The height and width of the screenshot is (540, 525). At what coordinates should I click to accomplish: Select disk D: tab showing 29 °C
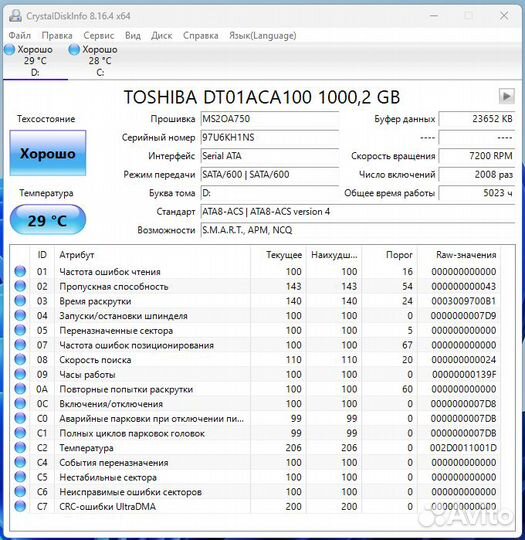[34, 61]
